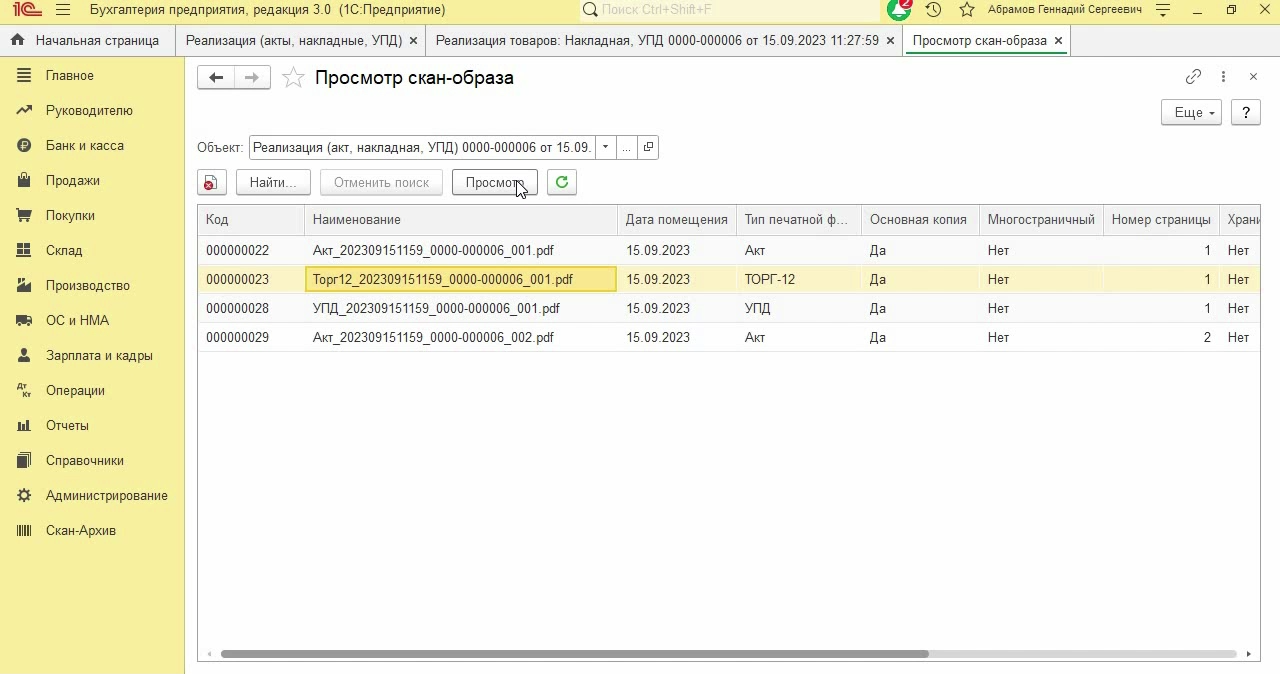Open the Продажи sidebar section
1280x674 pixels.
(x=72, y=180)
